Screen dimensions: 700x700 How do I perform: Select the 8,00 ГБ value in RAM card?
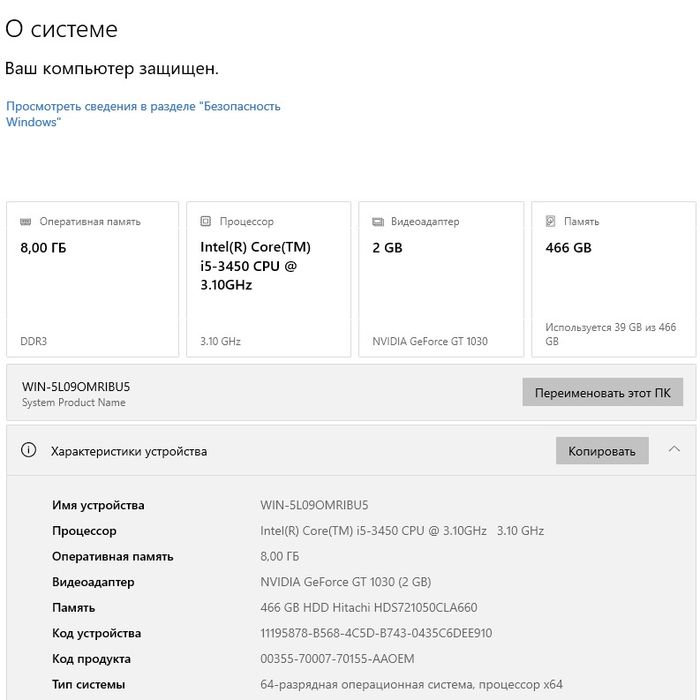pyautogui.click(x=43, y=247)
